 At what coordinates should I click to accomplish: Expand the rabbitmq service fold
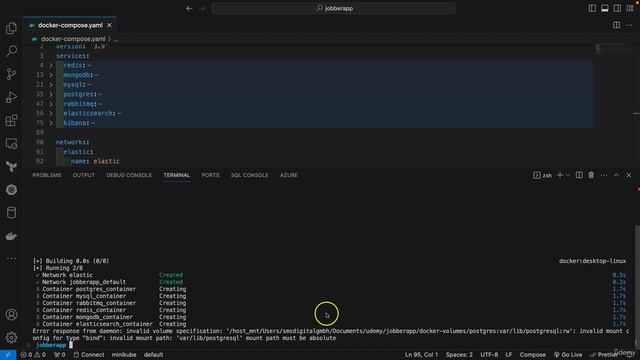tap(51, 104)
